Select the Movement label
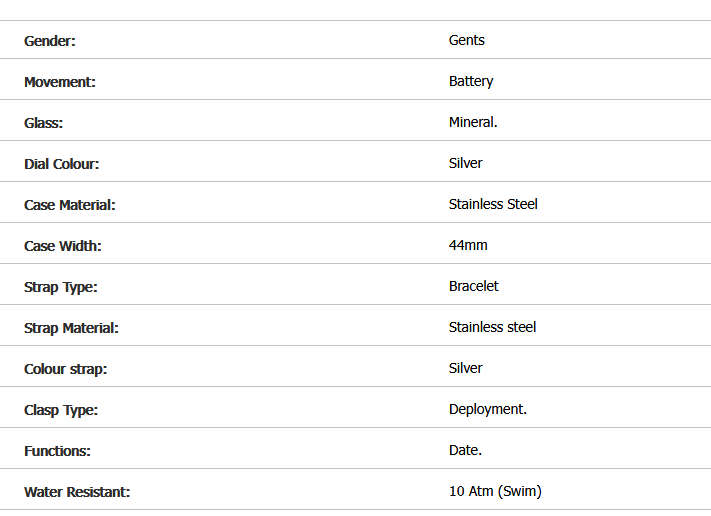711x516 pixels. point(60,82)
